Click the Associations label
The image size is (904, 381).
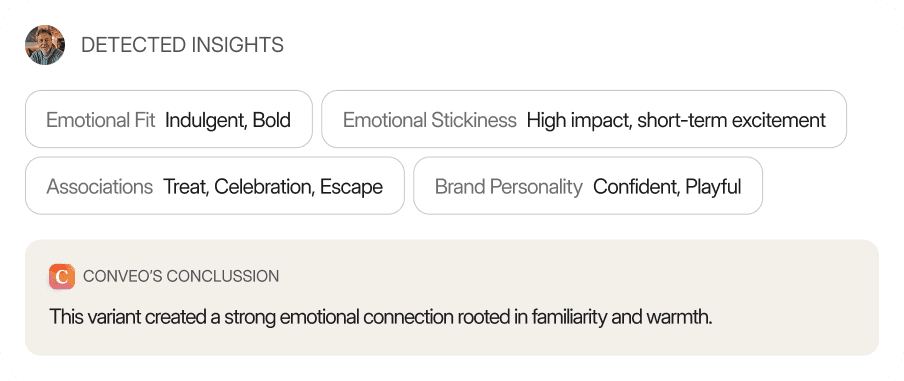coord(100,187)
